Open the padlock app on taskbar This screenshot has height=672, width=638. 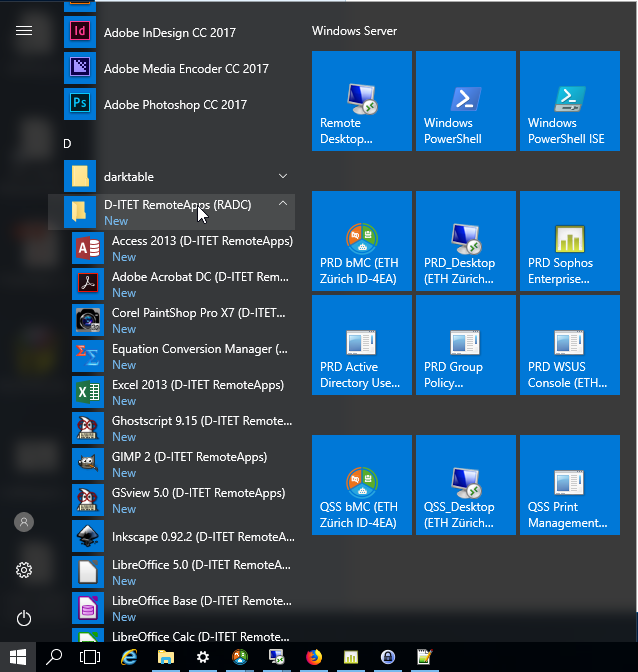tap(388, 657)
